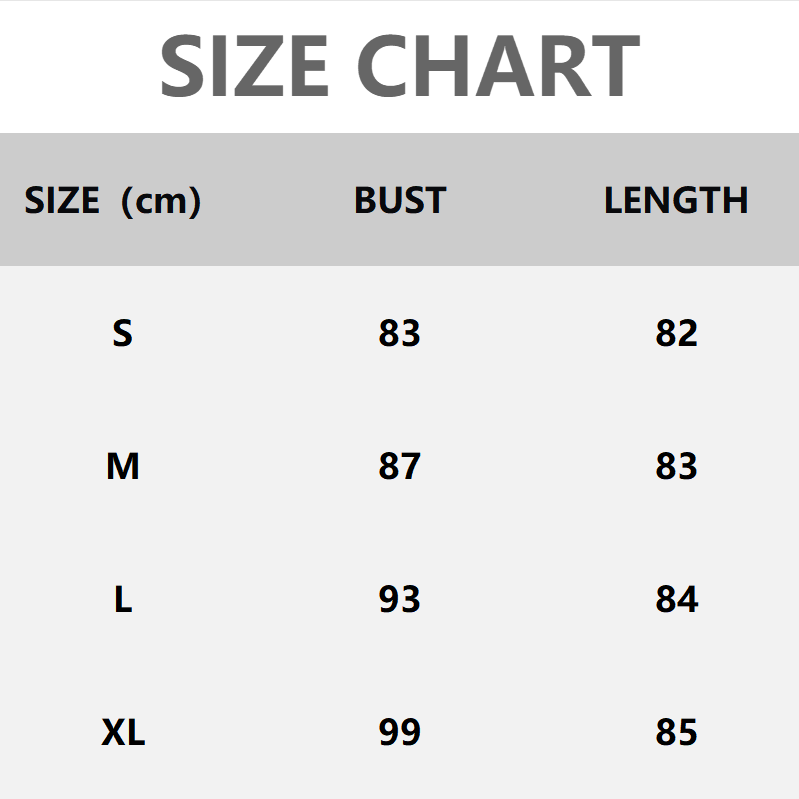Select the length value 83 for size M
The height and width of the screenshot is (799, 799).
(x=676, y=466)
